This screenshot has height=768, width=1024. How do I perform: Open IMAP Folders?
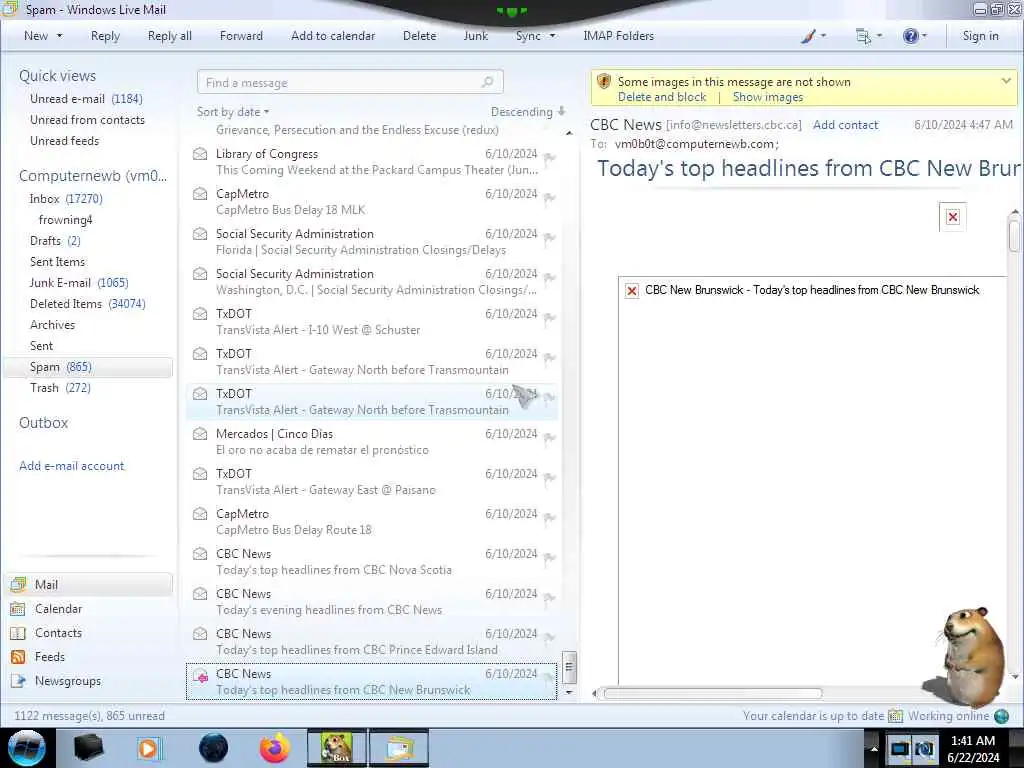(618, 36)
